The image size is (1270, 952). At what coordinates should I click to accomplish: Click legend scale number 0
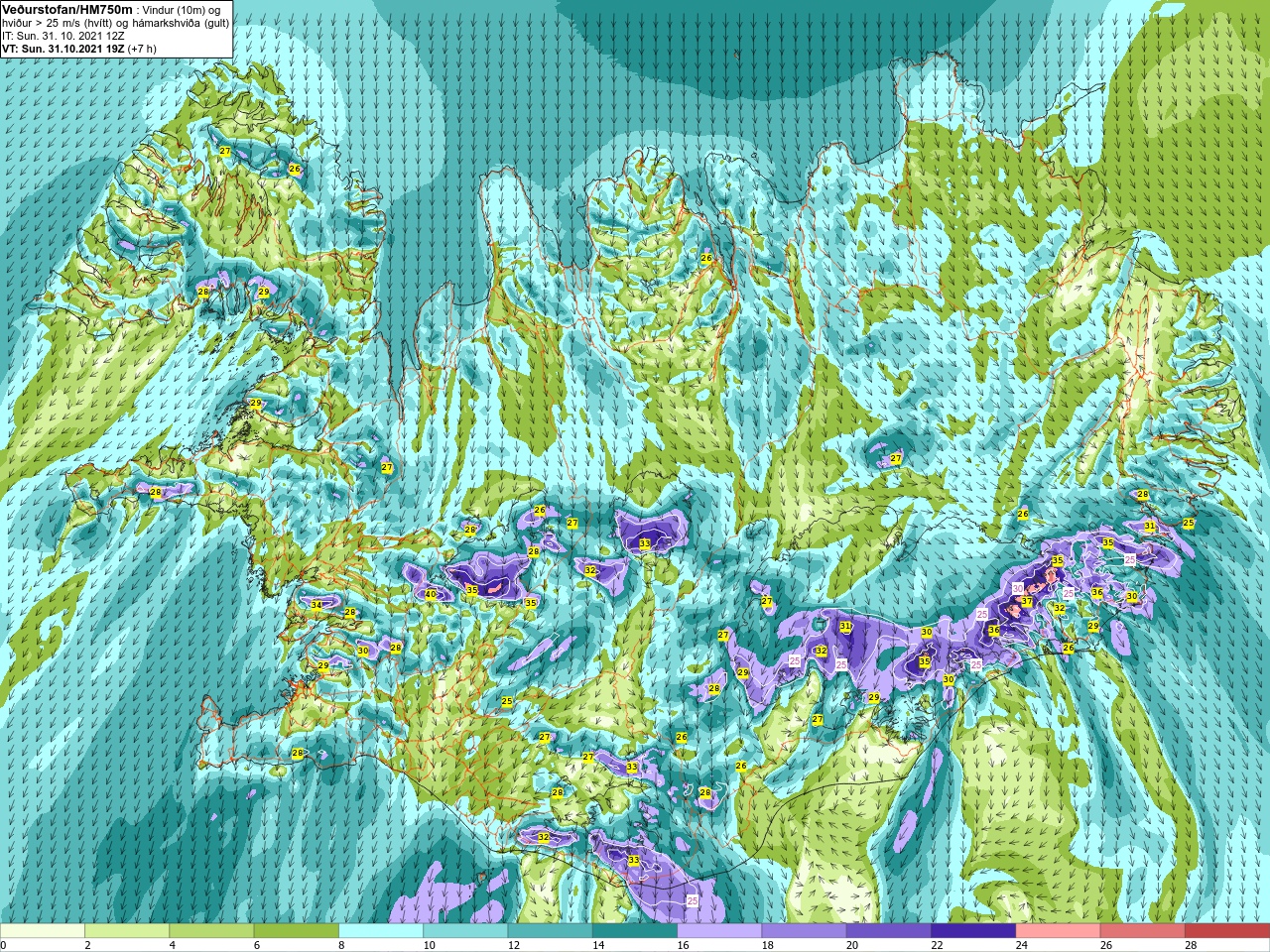(x=4, y=945)
